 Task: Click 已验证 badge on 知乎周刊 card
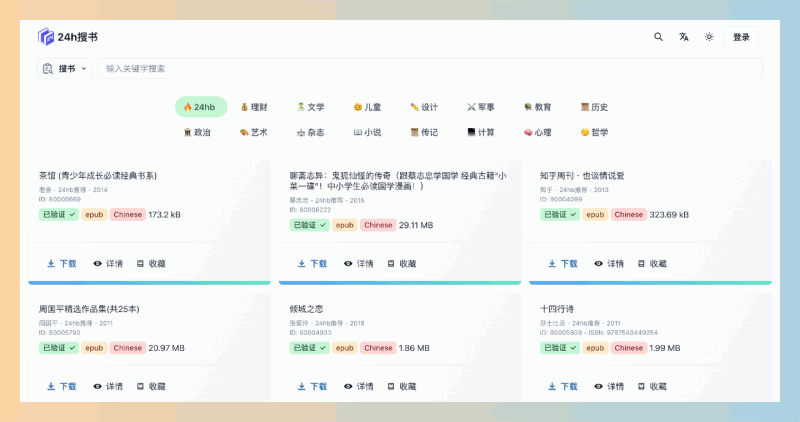(x=560, y=215)
